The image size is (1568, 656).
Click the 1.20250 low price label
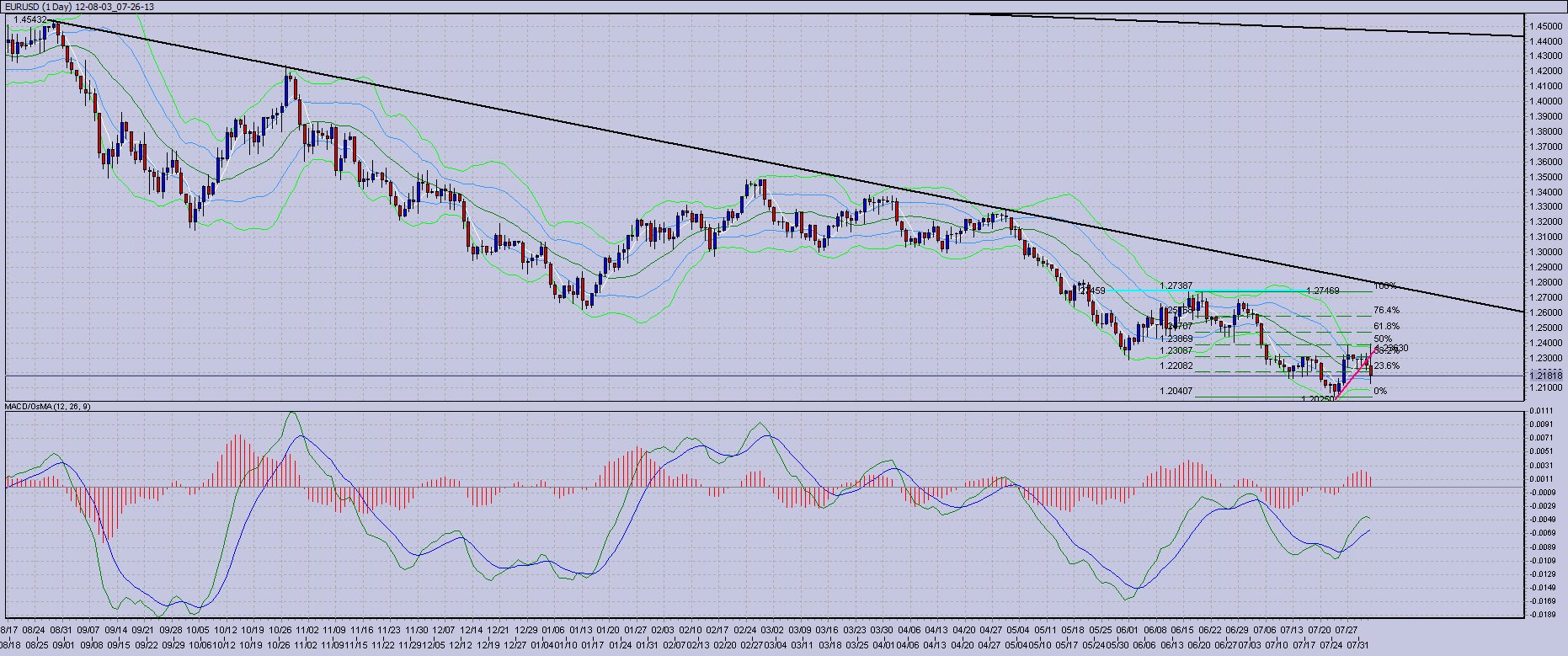1318,399
